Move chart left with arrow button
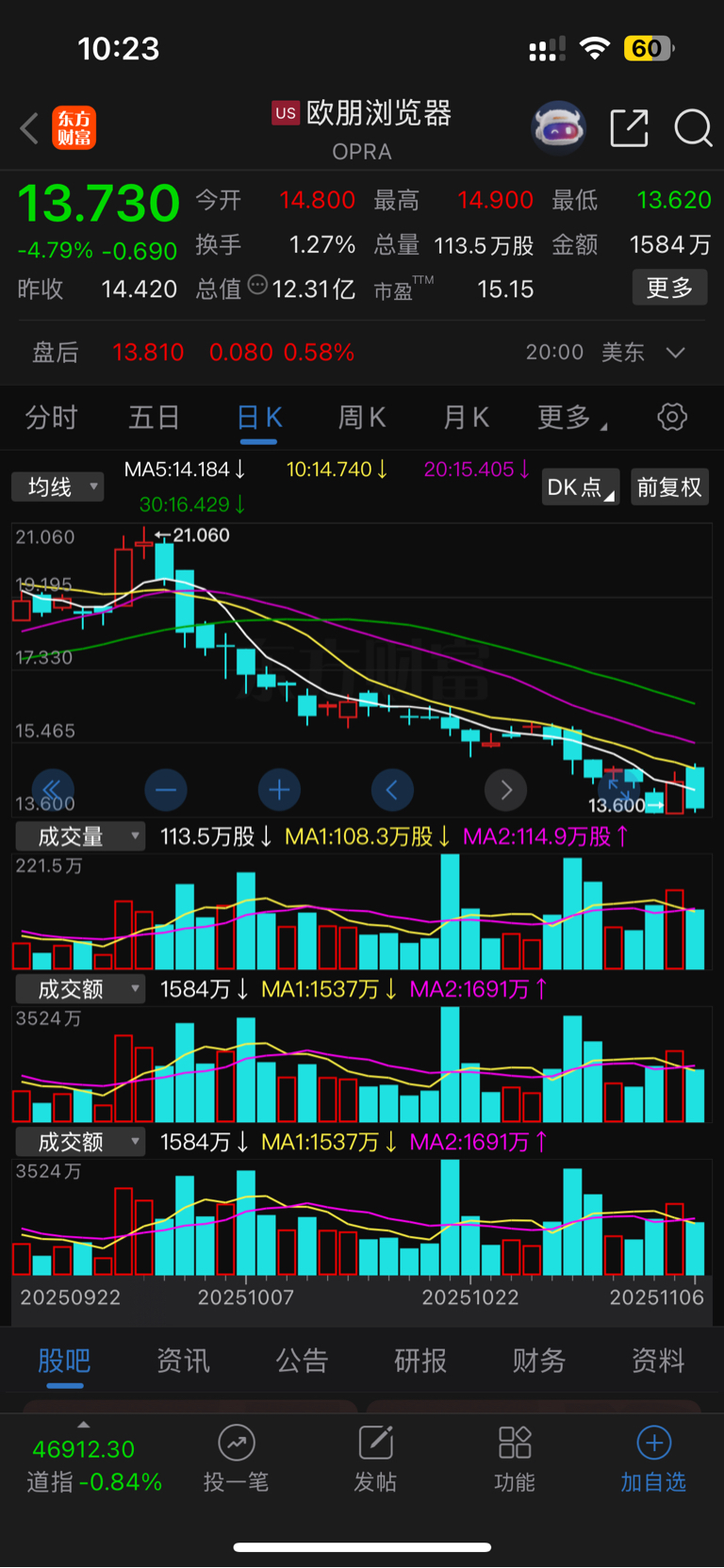Viewport: 724px width, 1568px height. 392,789
